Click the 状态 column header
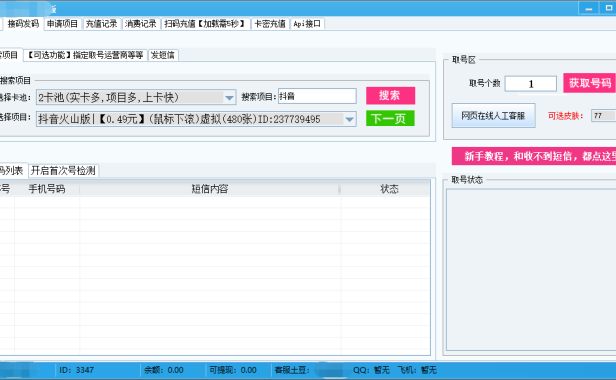Image resolution: width=616 pixels, height=380 pixels. pyautogui.click(x=389, y=189)
